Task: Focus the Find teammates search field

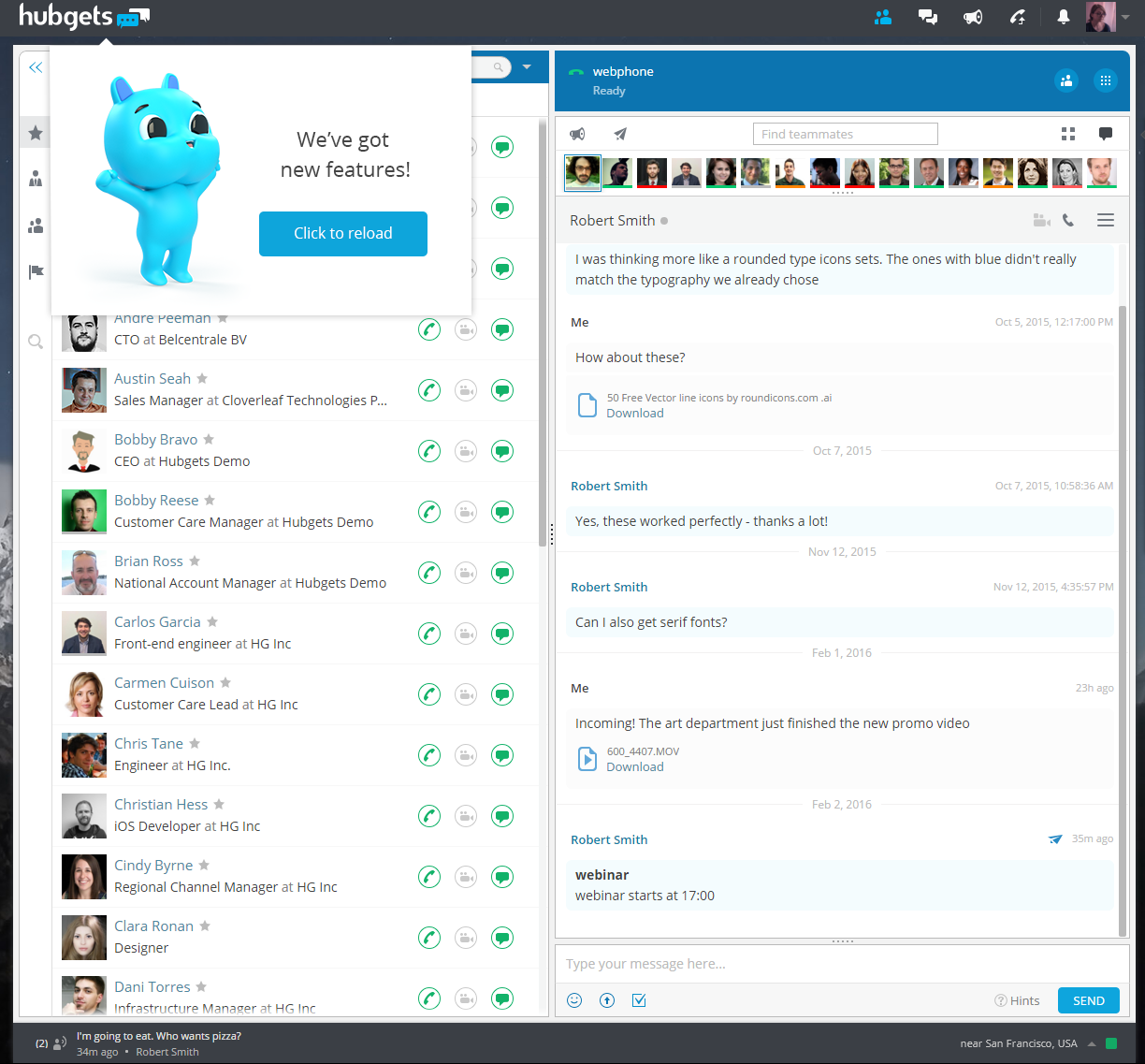Action: (846, 134)
